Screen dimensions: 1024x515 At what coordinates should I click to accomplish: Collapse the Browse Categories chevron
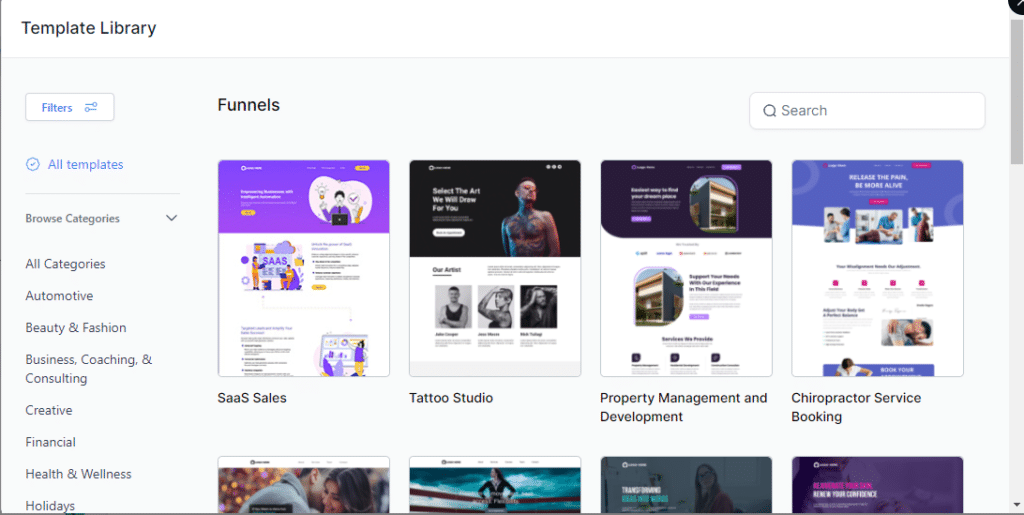(171, 218)
